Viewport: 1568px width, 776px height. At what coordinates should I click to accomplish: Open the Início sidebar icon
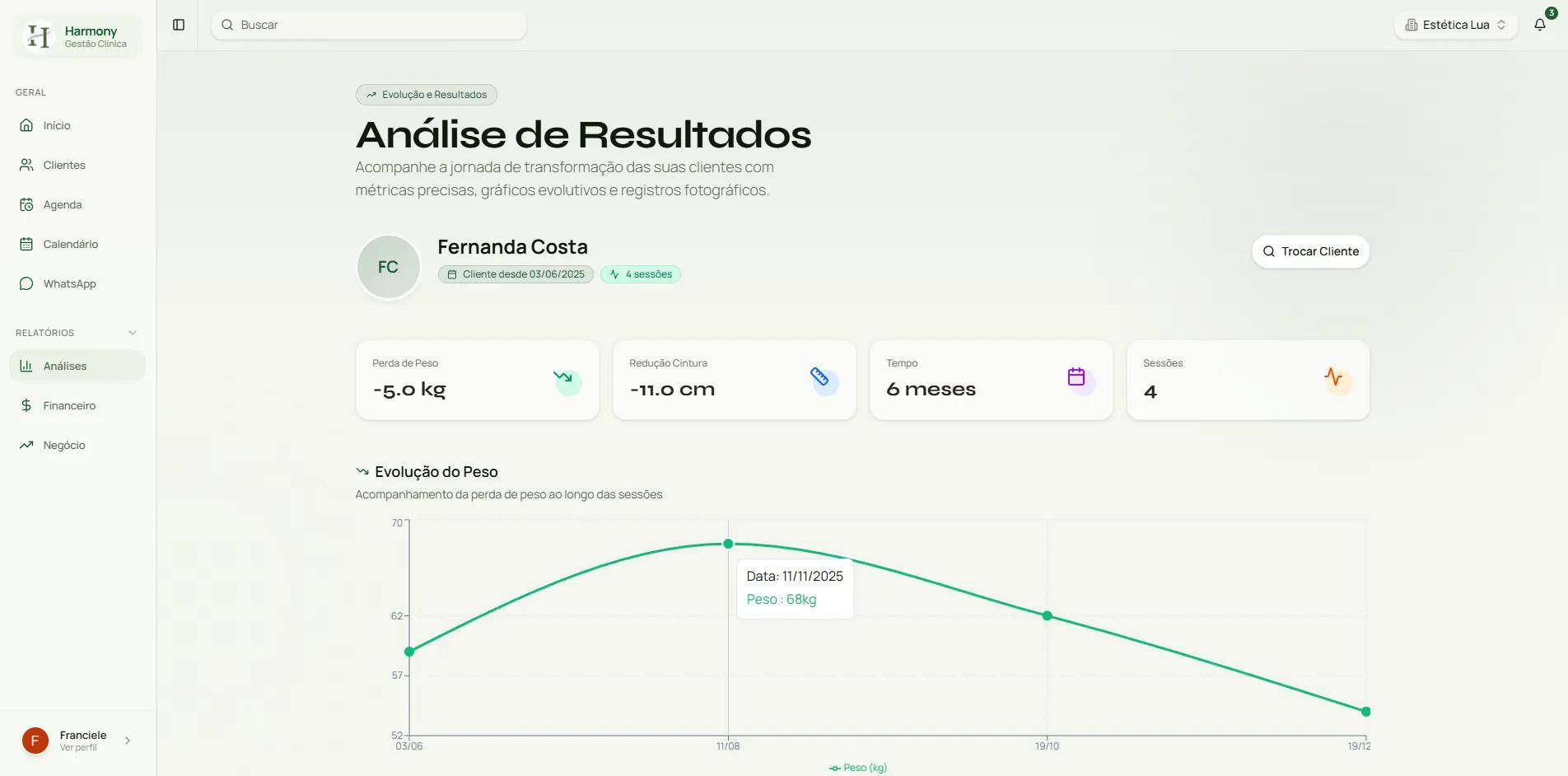[x=27, y=125]
